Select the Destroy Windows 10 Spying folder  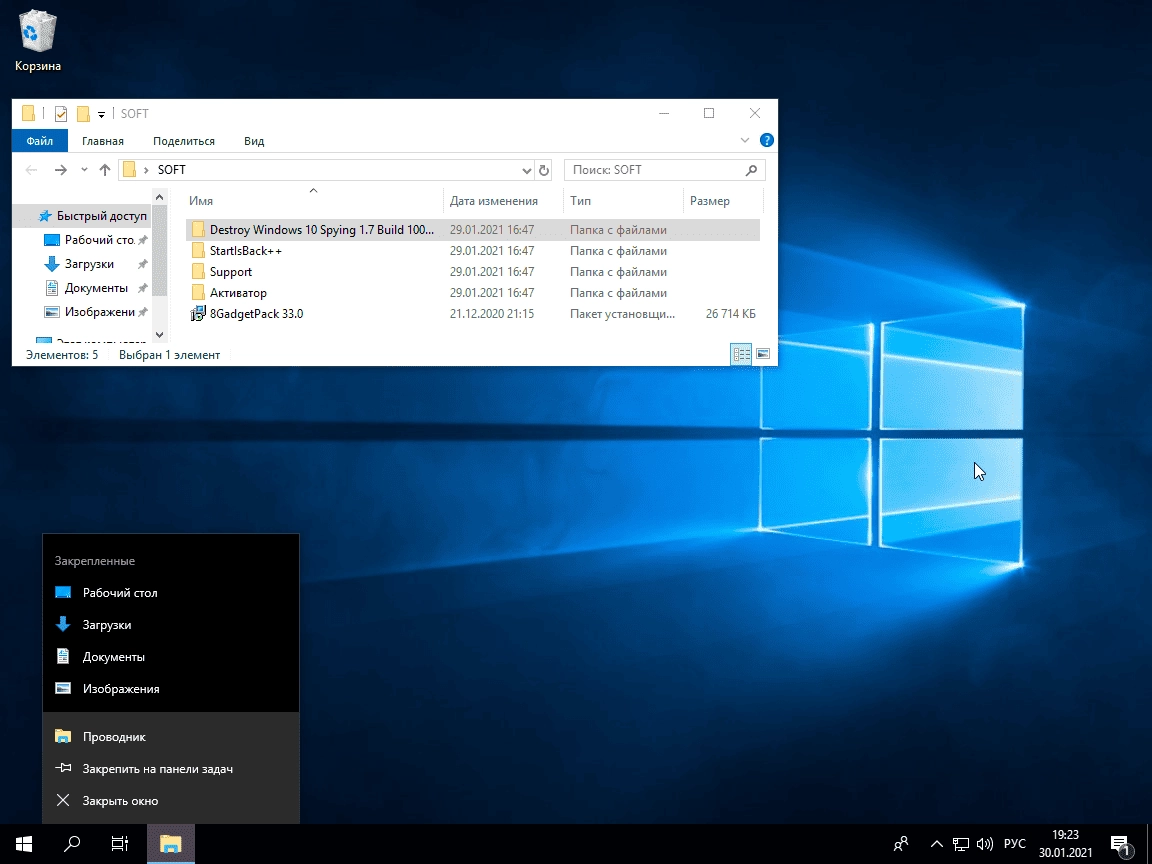click(472, 230)
